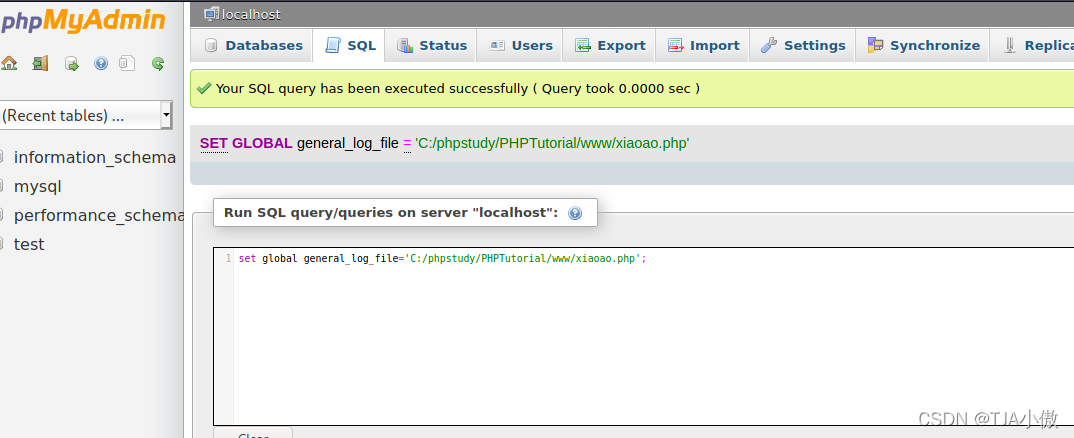Open the Databases tab

(253, 45)
